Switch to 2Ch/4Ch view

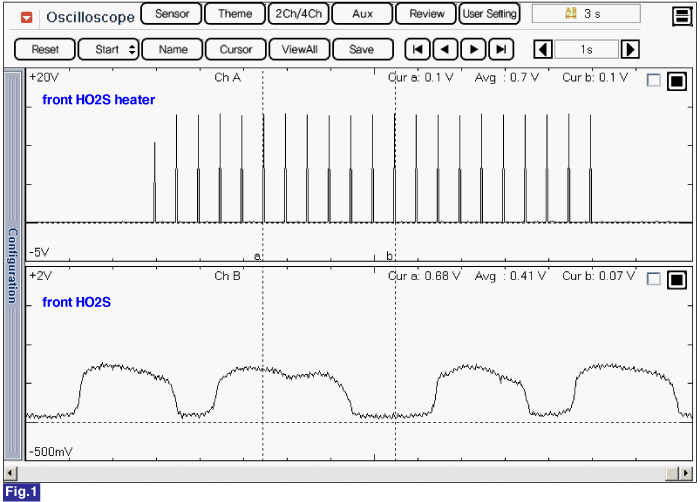(295, 14)
